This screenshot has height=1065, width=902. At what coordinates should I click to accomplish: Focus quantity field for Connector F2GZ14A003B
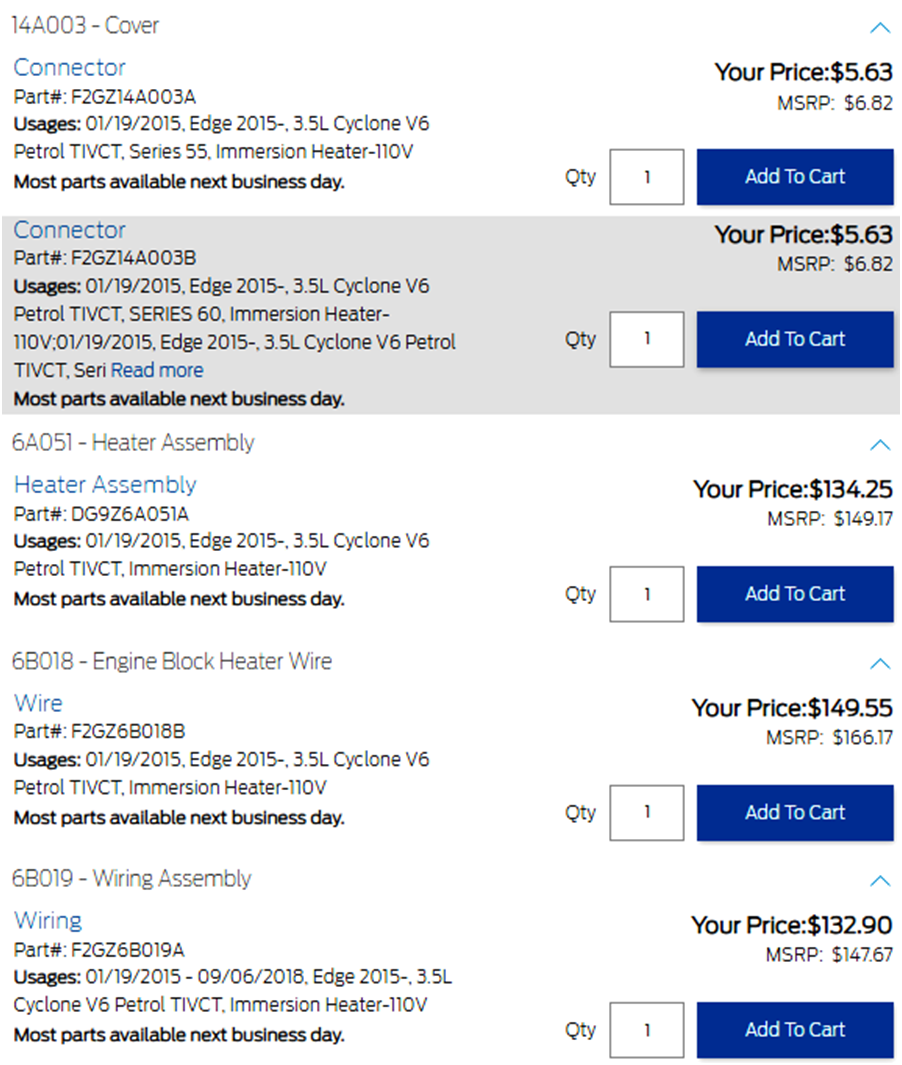click(x=647, y=339)
